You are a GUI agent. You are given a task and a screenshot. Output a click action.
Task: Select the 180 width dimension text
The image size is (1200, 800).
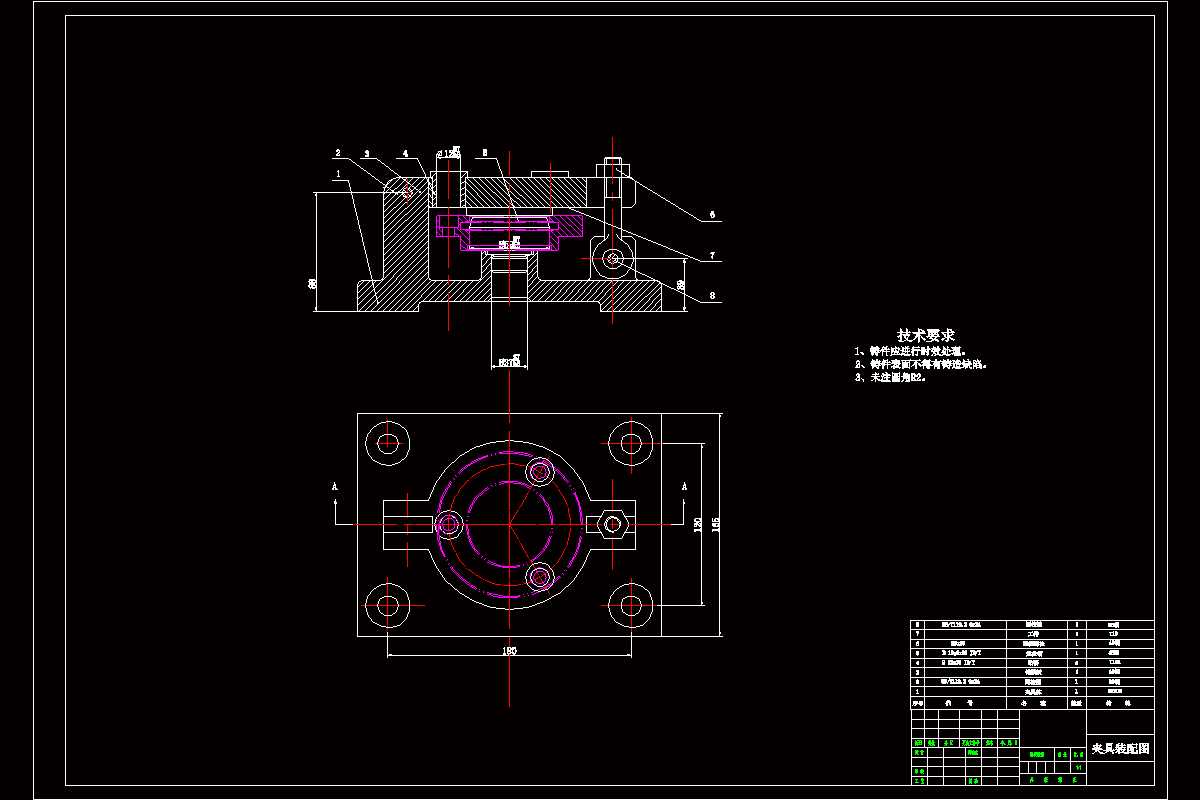[x=509, y=652]
